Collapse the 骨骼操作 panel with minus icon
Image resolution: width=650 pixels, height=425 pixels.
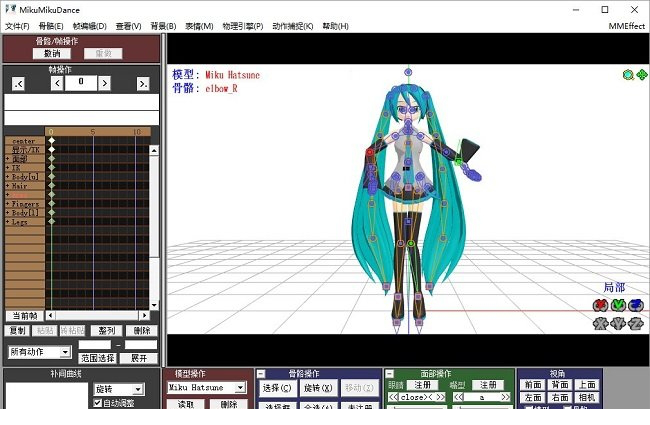(261, 374)
